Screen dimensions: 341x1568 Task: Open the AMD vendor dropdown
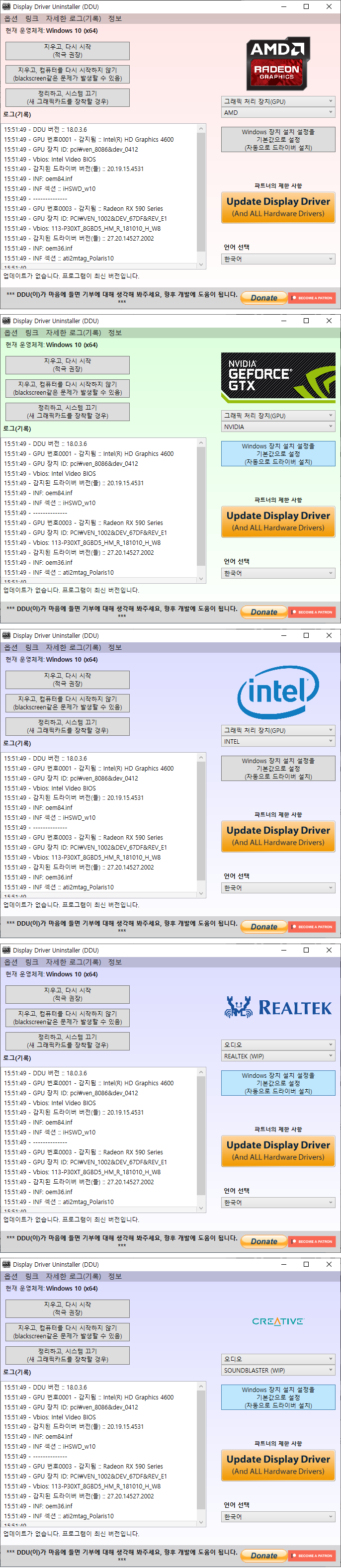(278, 113)
